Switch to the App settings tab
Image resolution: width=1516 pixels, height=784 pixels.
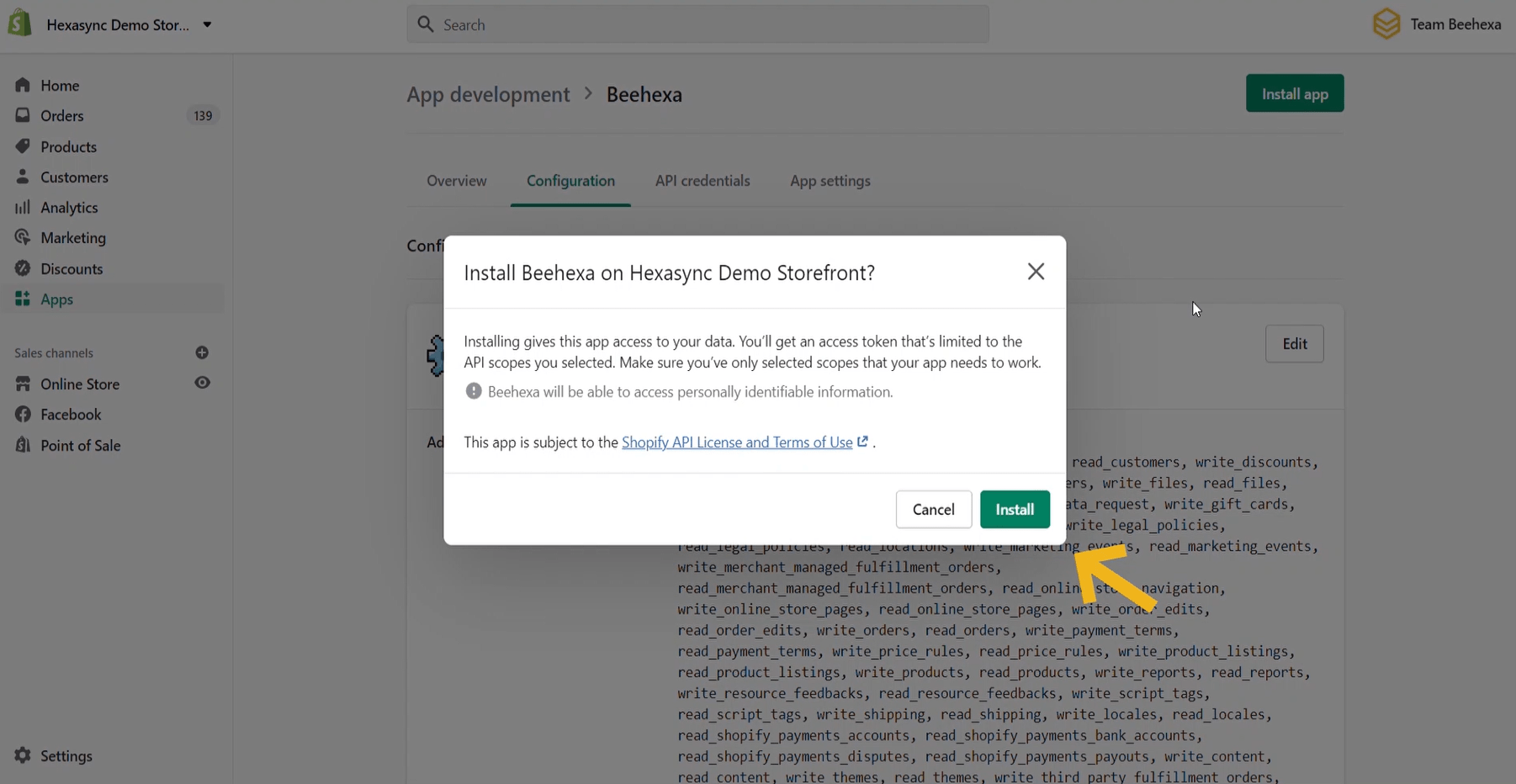coord(830,181)
